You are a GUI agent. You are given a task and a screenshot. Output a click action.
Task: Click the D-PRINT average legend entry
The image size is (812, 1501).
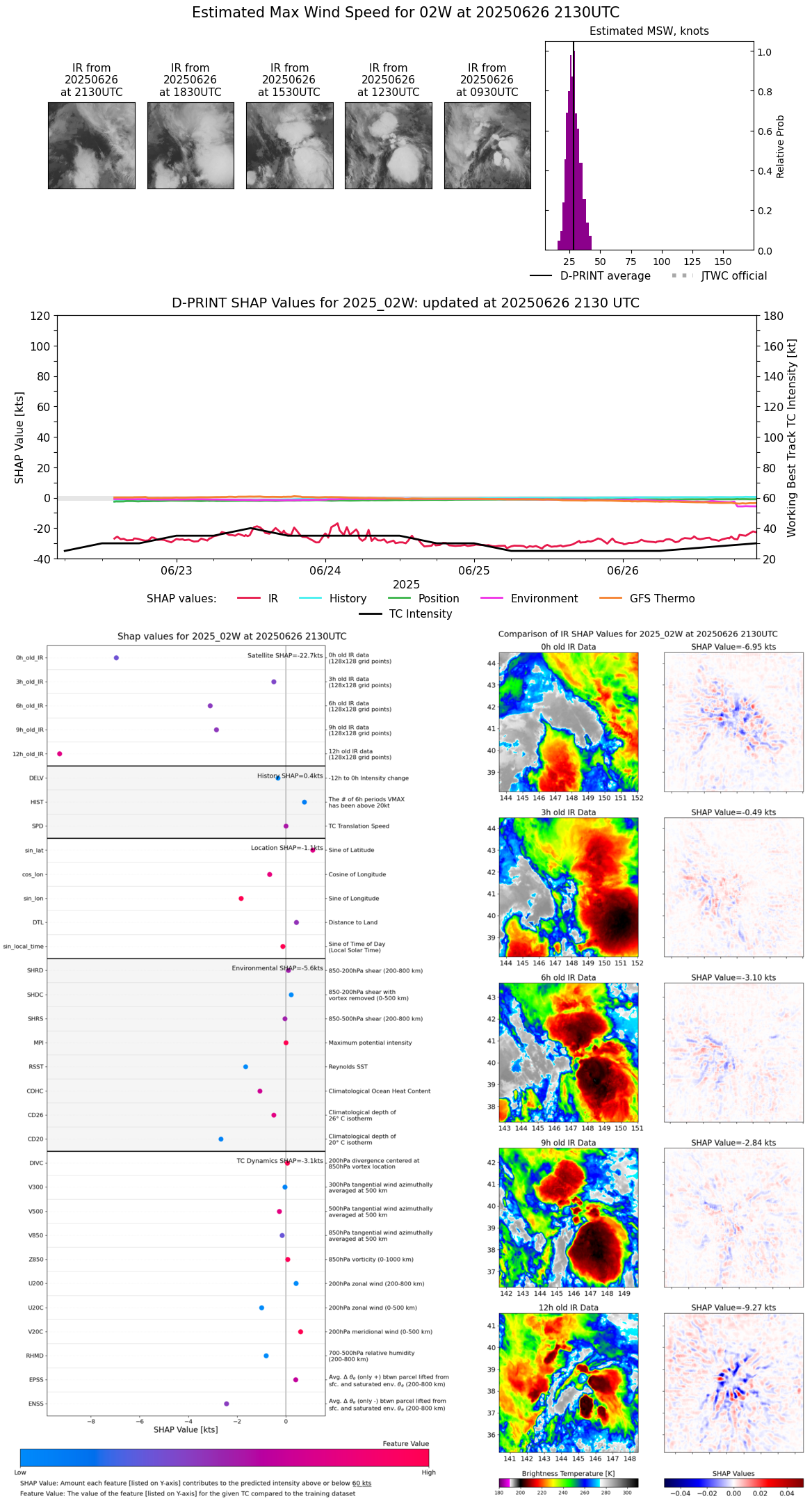590,276
